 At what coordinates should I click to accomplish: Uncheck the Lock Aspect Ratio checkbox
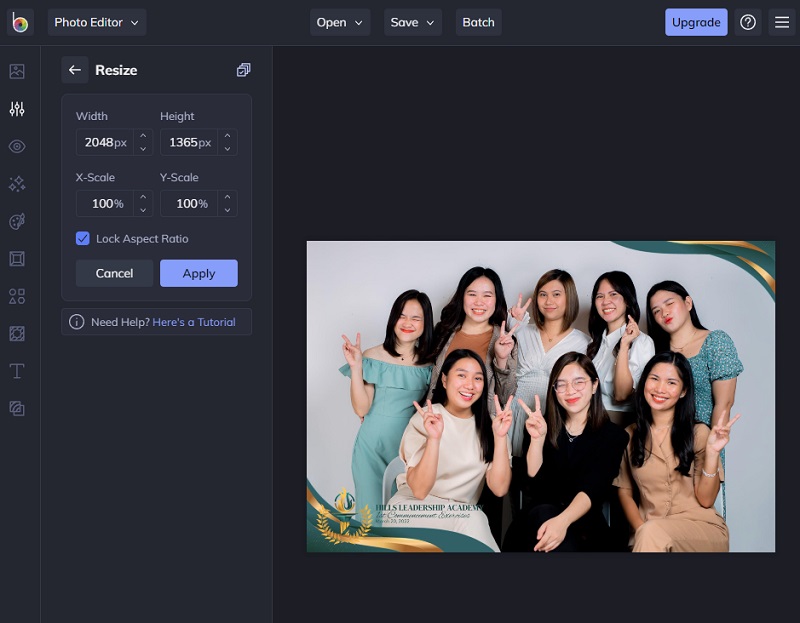pos(82,238)
